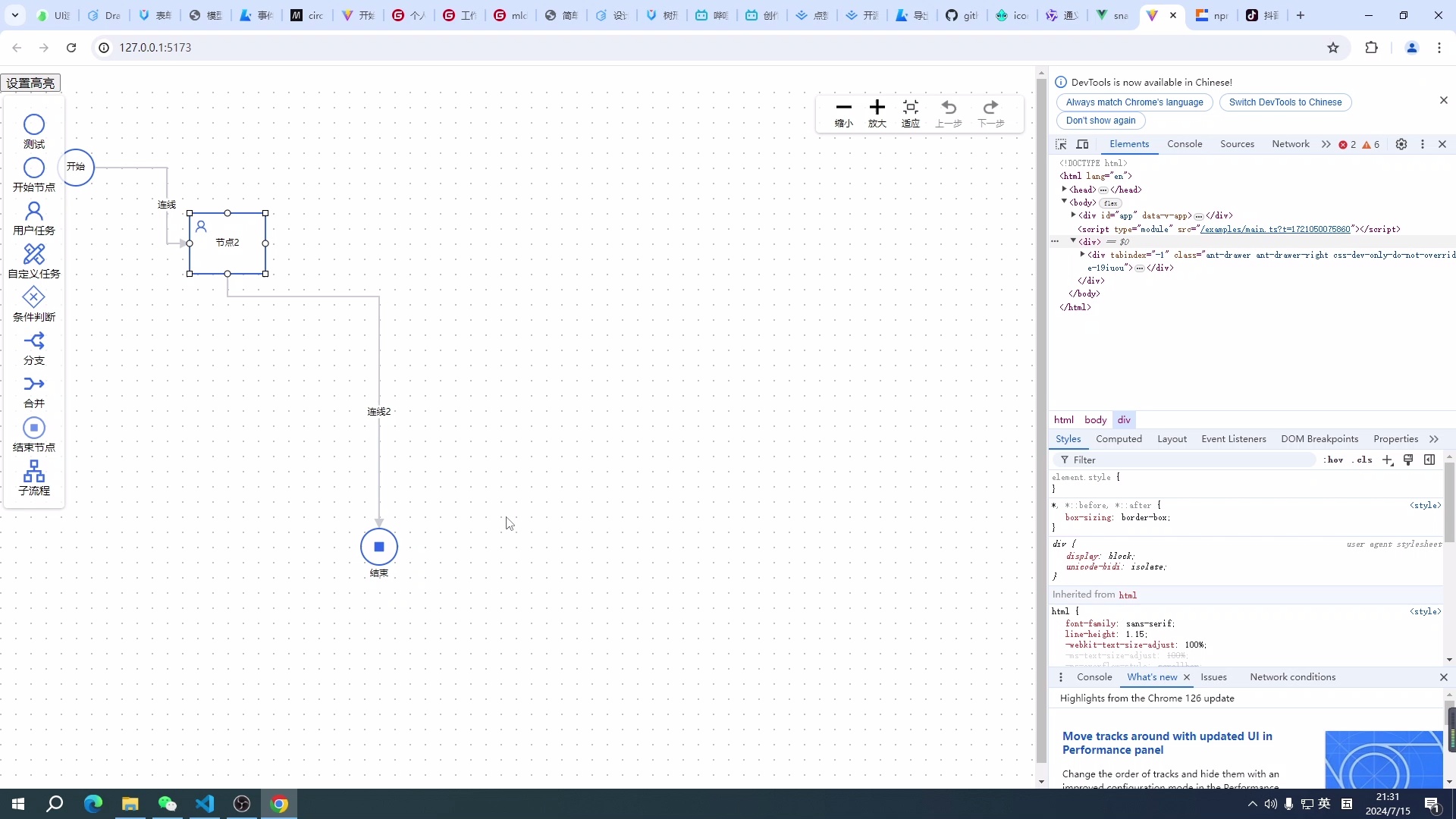The height and width of the screenshot is (819, 1456).
Task: Switch to the Console tab
Action: [1185, 144]
